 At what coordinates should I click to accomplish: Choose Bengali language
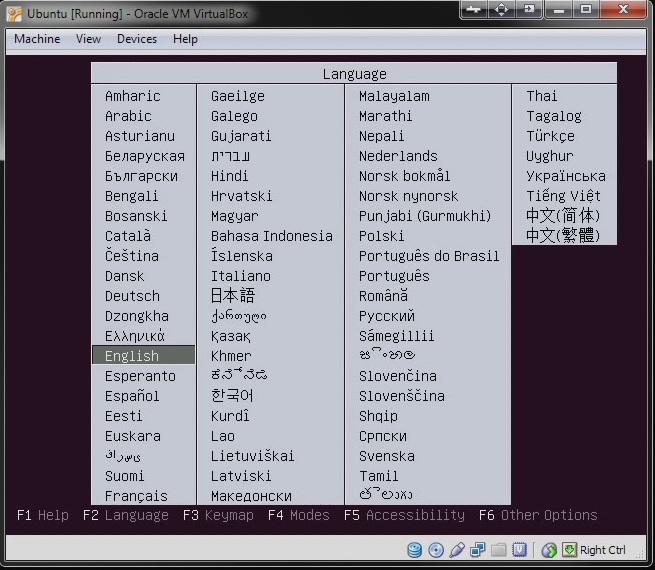point(131,196)
